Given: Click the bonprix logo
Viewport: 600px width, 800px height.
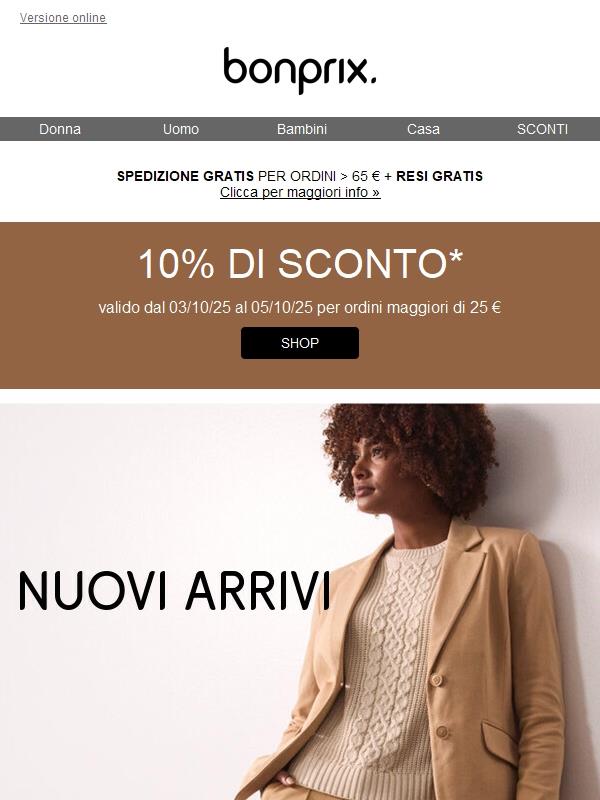Looking at the screenshot, I should pos(300,70).
